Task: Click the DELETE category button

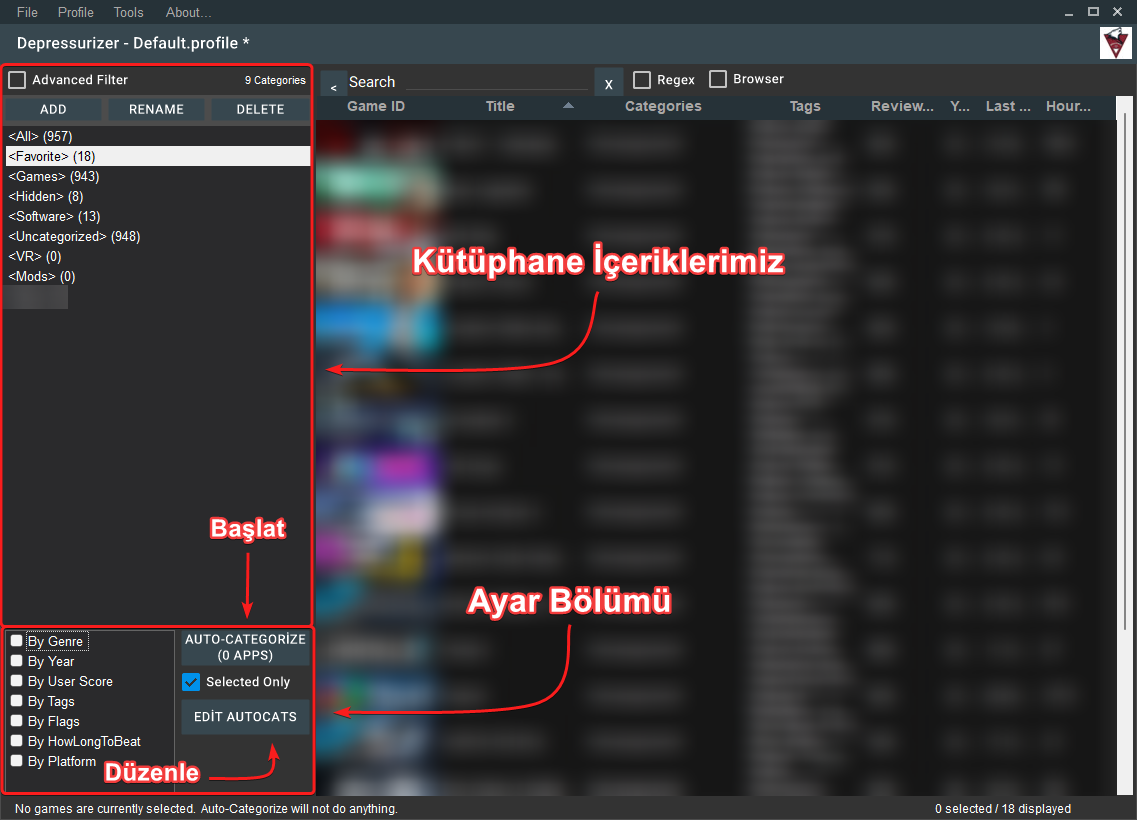Action: [x=260, y=109]
